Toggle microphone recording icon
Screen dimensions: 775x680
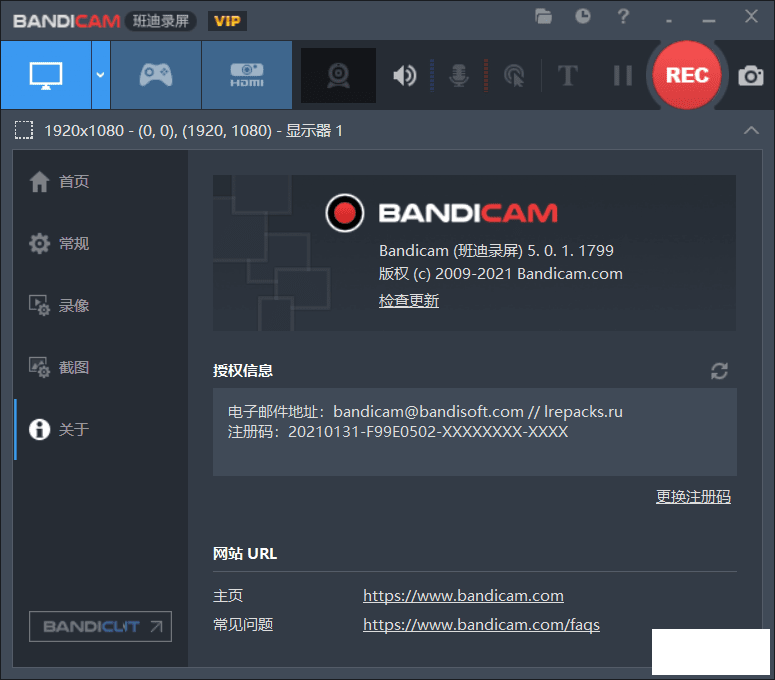click(x=459, y=76)
